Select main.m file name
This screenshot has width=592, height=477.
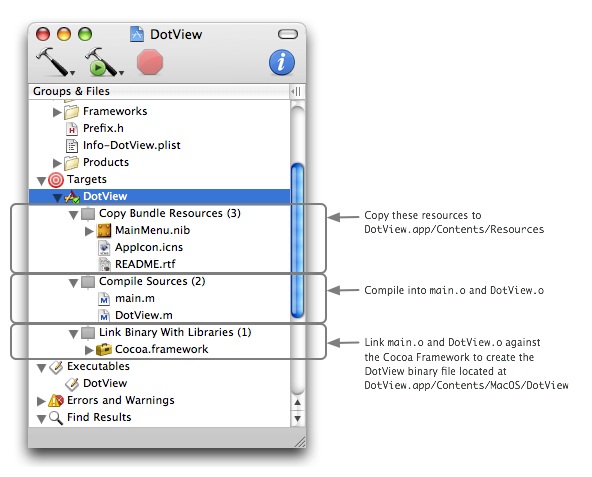click(x=135, y=298)
